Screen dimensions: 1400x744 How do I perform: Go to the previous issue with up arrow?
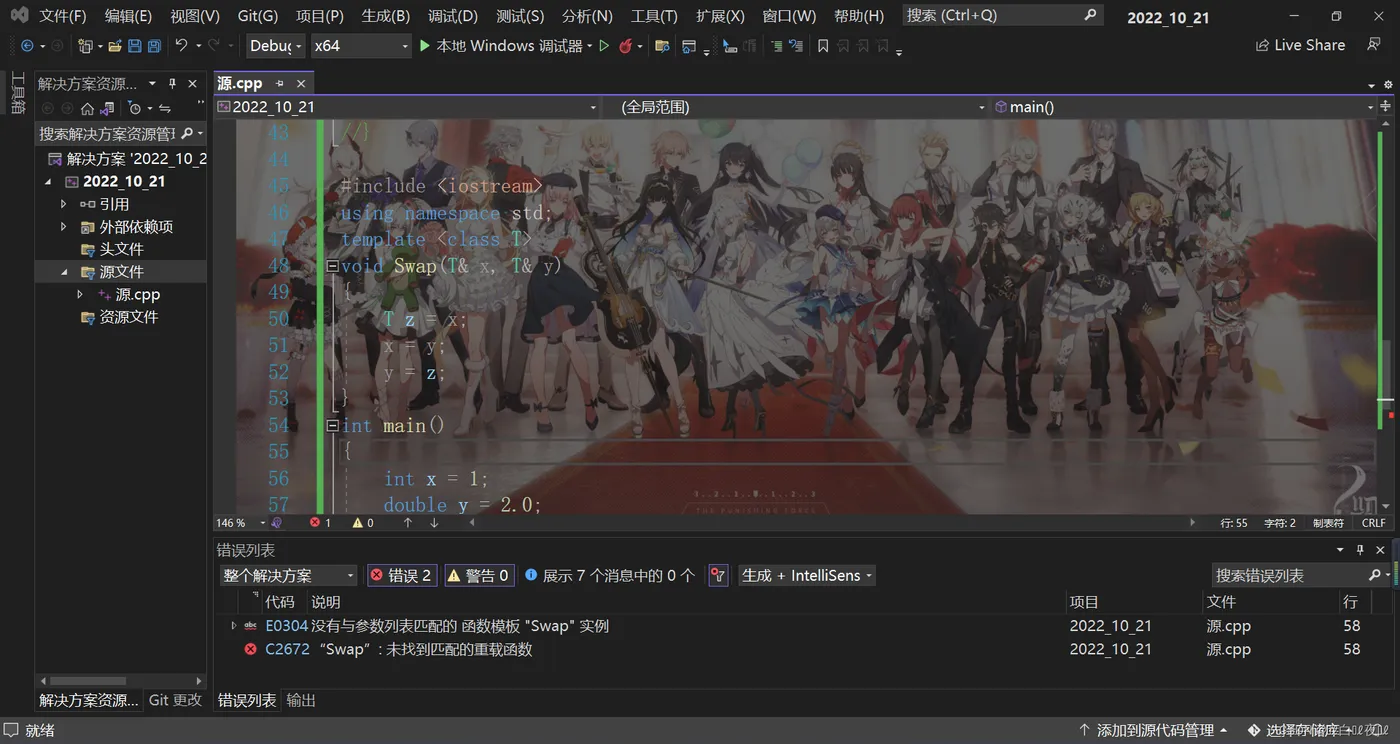click(407, 523)
